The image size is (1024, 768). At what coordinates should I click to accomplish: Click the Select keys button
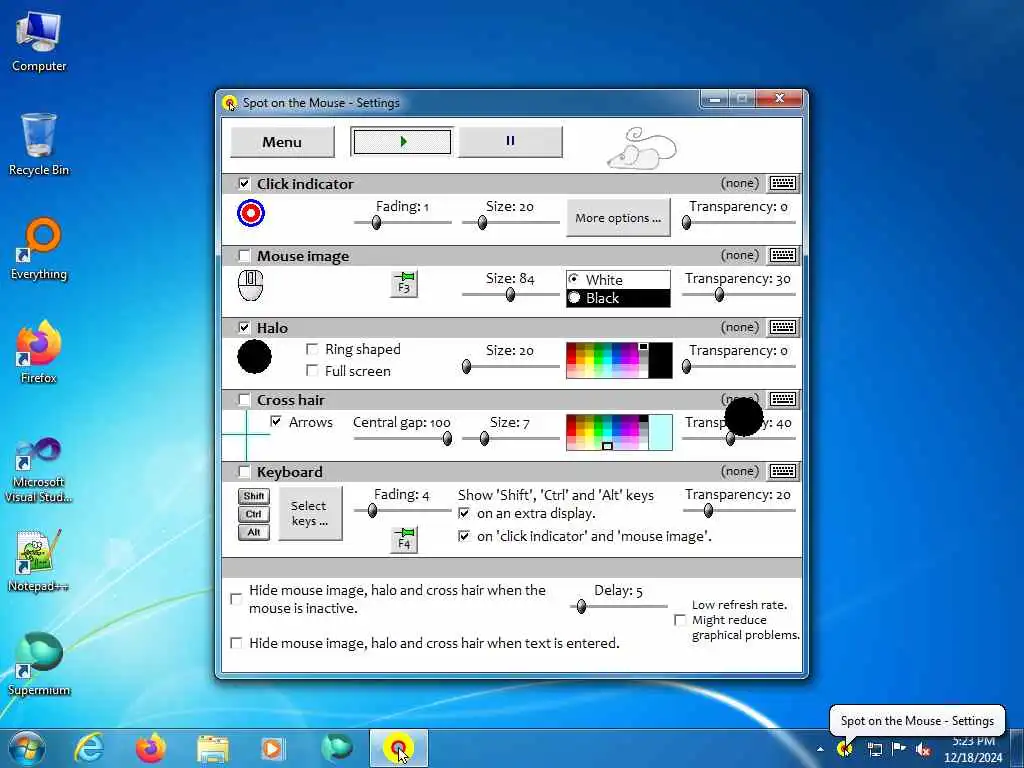310,513
